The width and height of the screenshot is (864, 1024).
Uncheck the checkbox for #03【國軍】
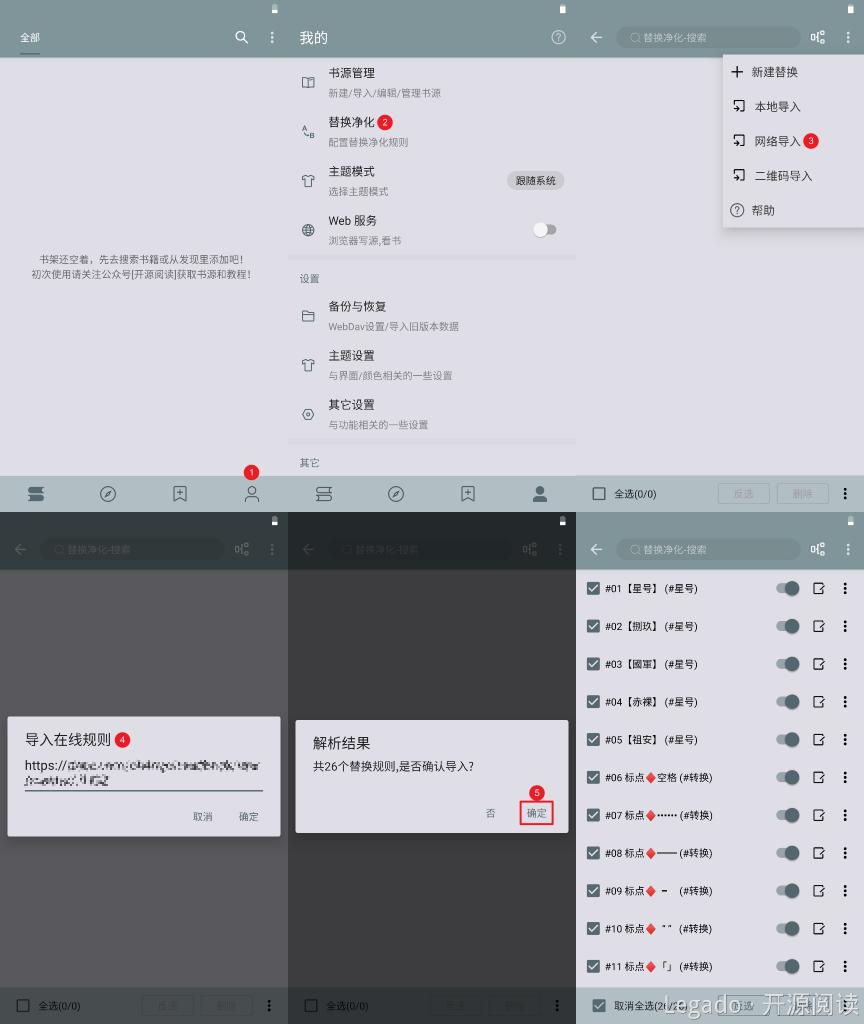[x=594, y=664]
